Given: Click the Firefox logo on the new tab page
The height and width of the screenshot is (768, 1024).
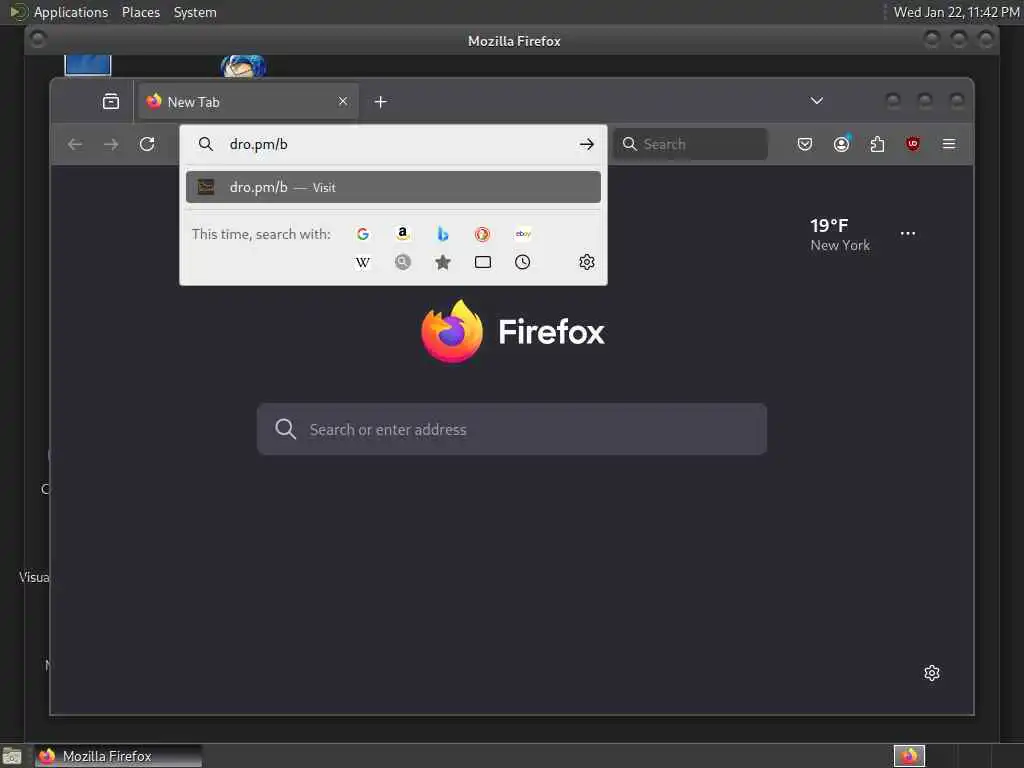Looking at the screenshot, I should (x=452, y=331).
